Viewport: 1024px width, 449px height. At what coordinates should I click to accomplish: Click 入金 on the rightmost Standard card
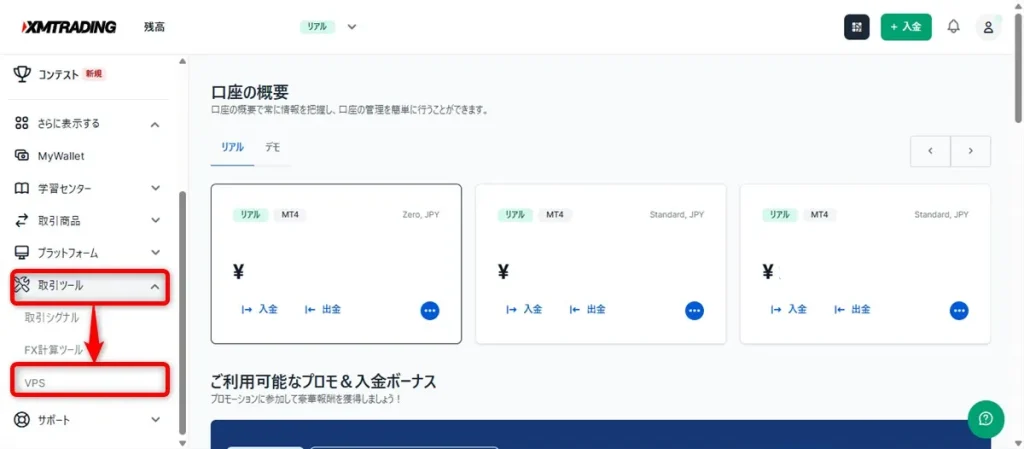pyautogui.click(x=789, y=309)
